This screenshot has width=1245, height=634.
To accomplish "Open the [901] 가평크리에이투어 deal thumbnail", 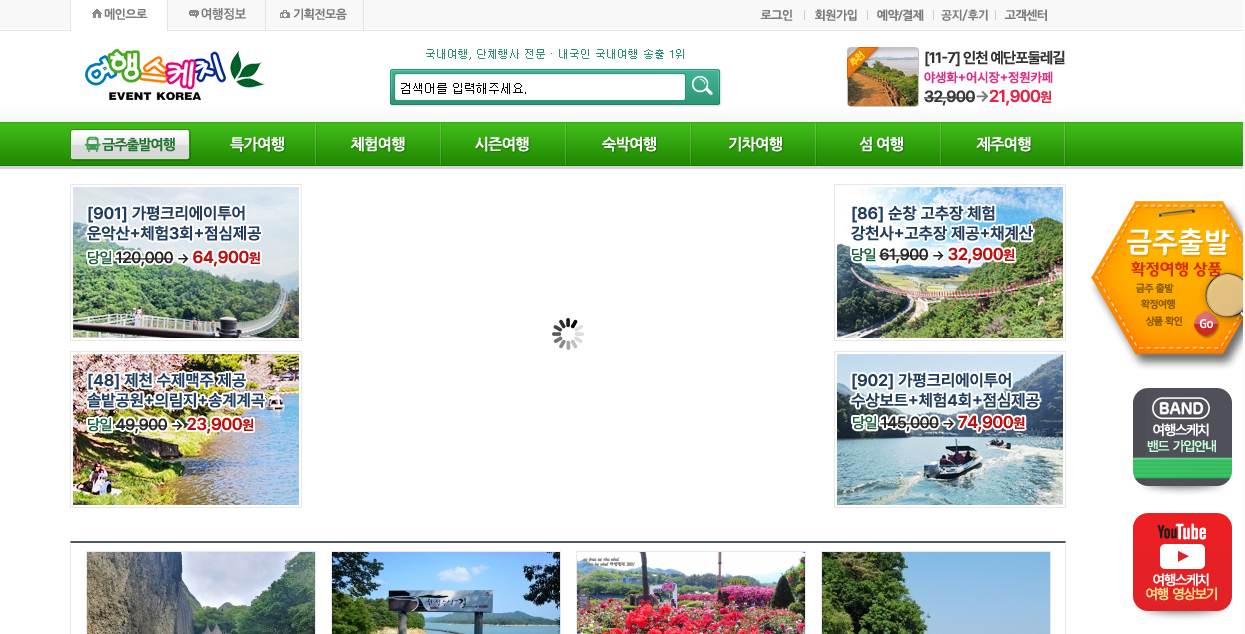I will pos(185,262).
